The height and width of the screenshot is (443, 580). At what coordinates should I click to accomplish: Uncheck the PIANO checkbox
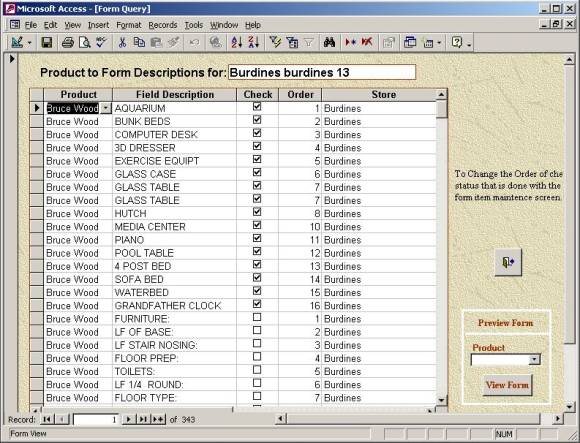(257, 238)
